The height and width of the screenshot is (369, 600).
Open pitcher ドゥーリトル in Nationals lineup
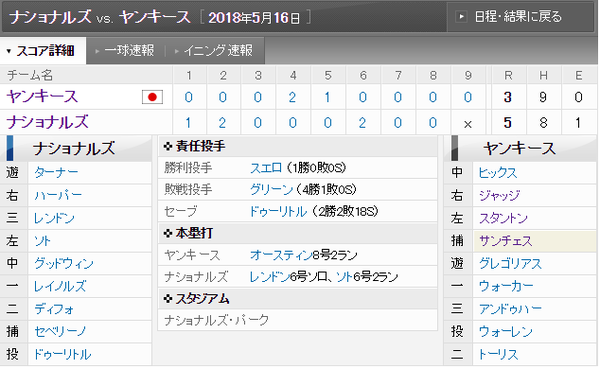point(62,354)
